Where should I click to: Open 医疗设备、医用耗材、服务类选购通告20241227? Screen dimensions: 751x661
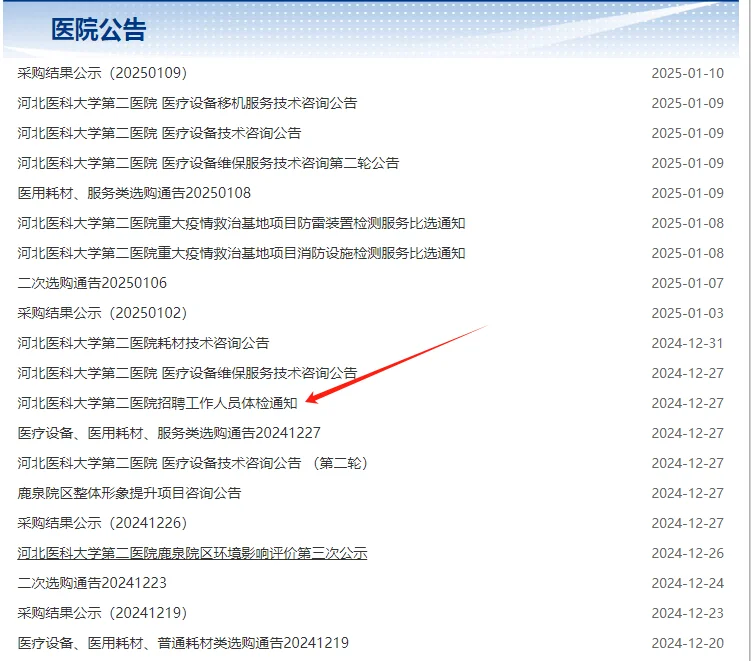(x=169, y=433)
